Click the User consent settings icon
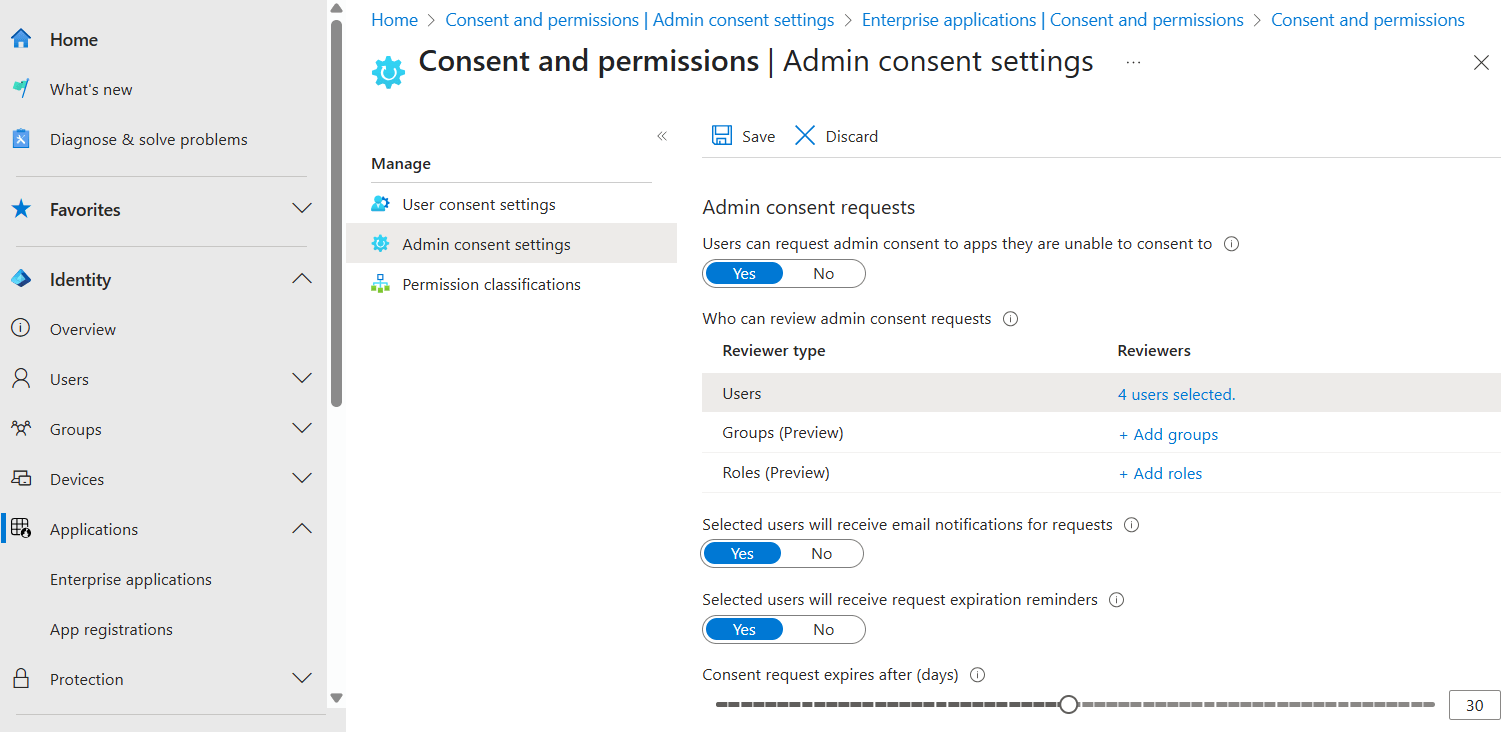 coord(381,203)
